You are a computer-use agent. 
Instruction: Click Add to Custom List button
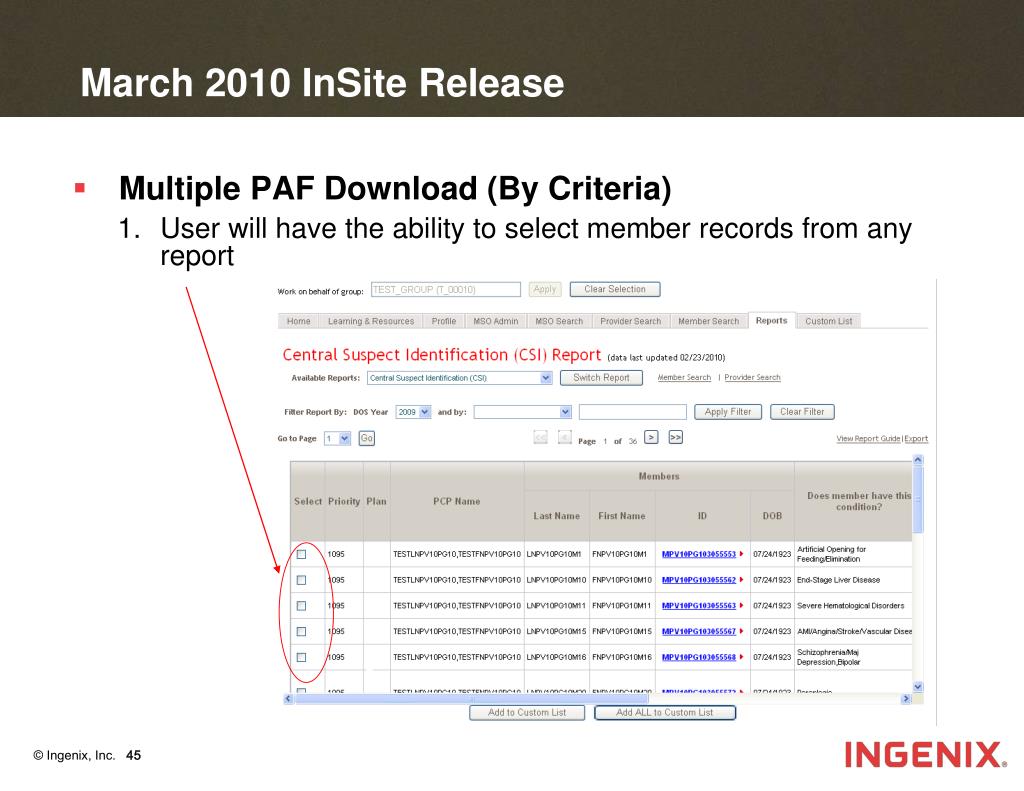click(x=527, y=712)
